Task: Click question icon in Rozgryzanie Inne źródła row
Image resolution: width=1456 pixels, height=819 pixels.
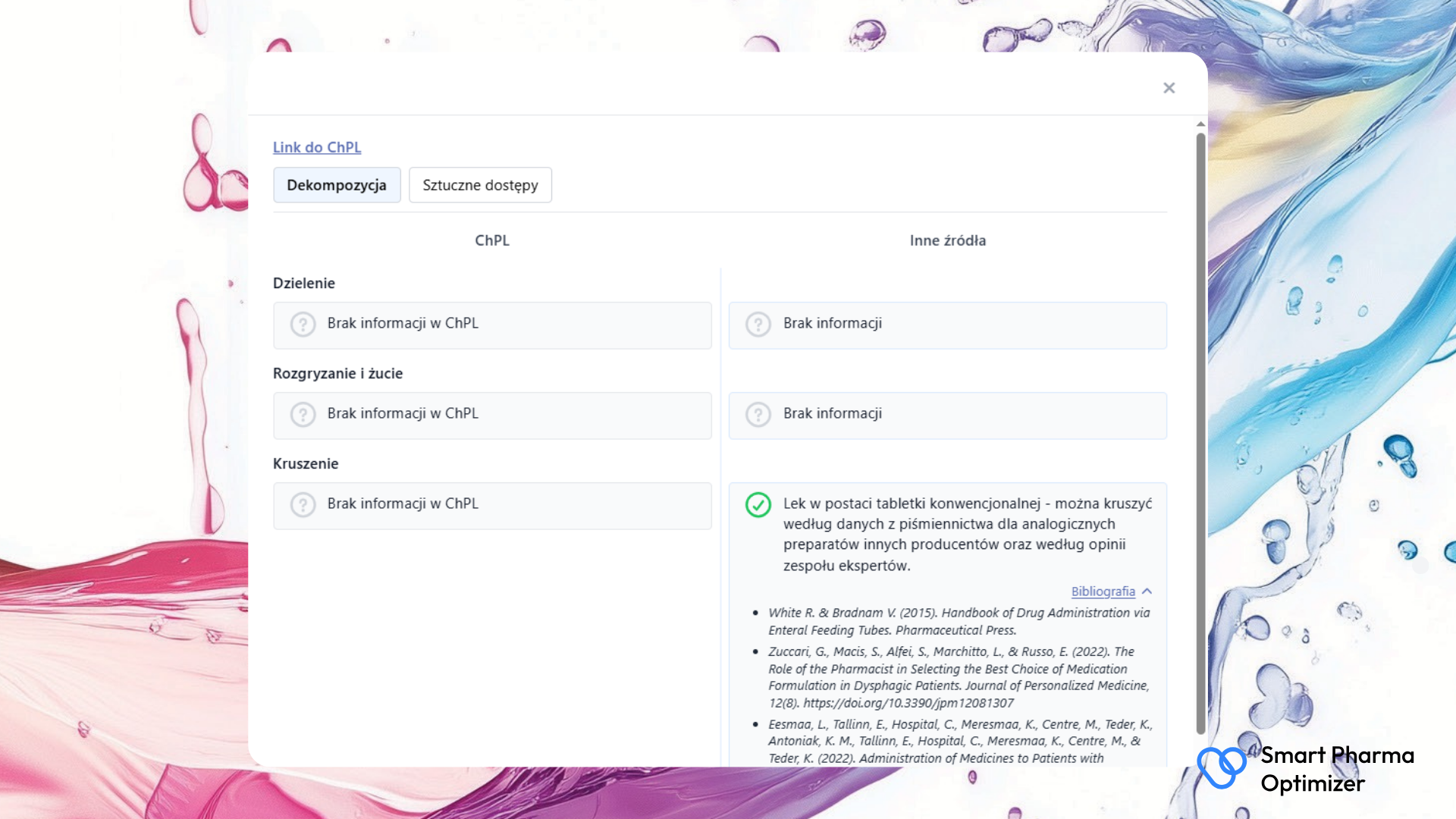Action: coord(758,415)
